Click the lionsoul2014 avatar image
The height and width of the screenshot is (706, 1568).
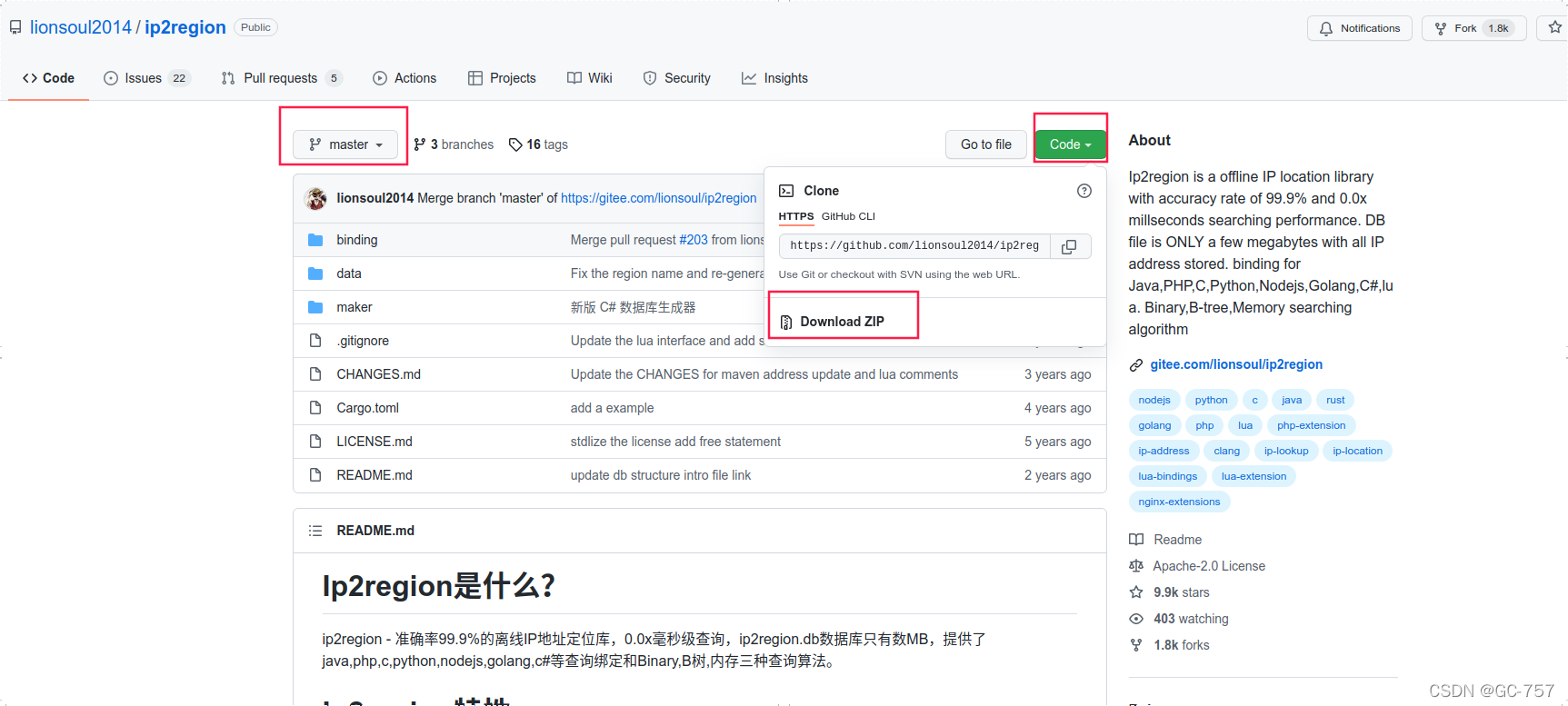(316, 198)
